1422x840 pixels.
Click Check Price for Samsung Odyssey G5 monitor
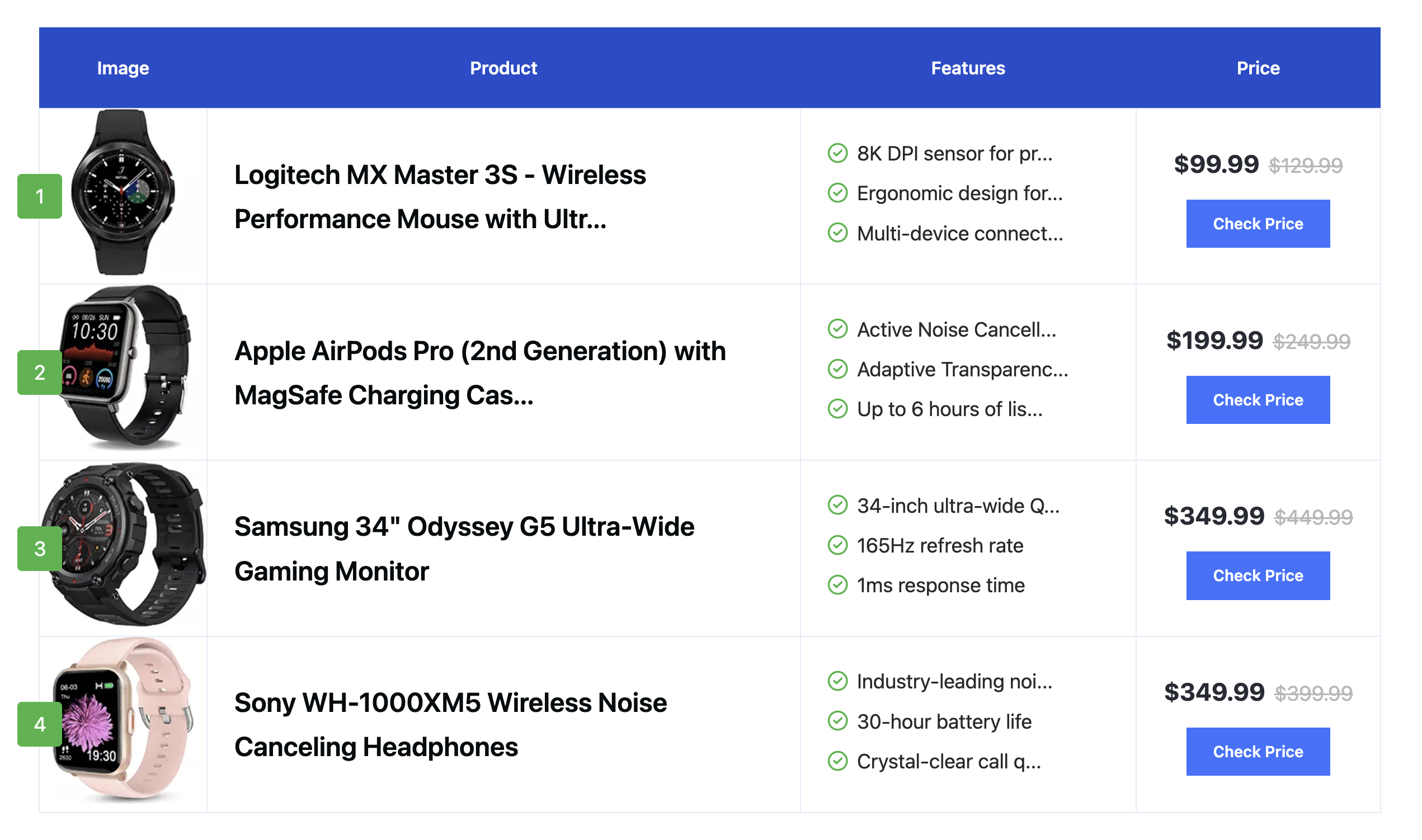(1258, 575)
